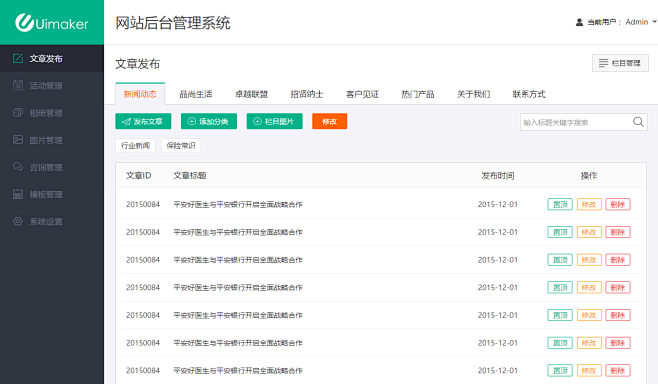Screen dimensions: 658x384
Task: Open the 模板管理 template icon
Action: coord(18,194)
